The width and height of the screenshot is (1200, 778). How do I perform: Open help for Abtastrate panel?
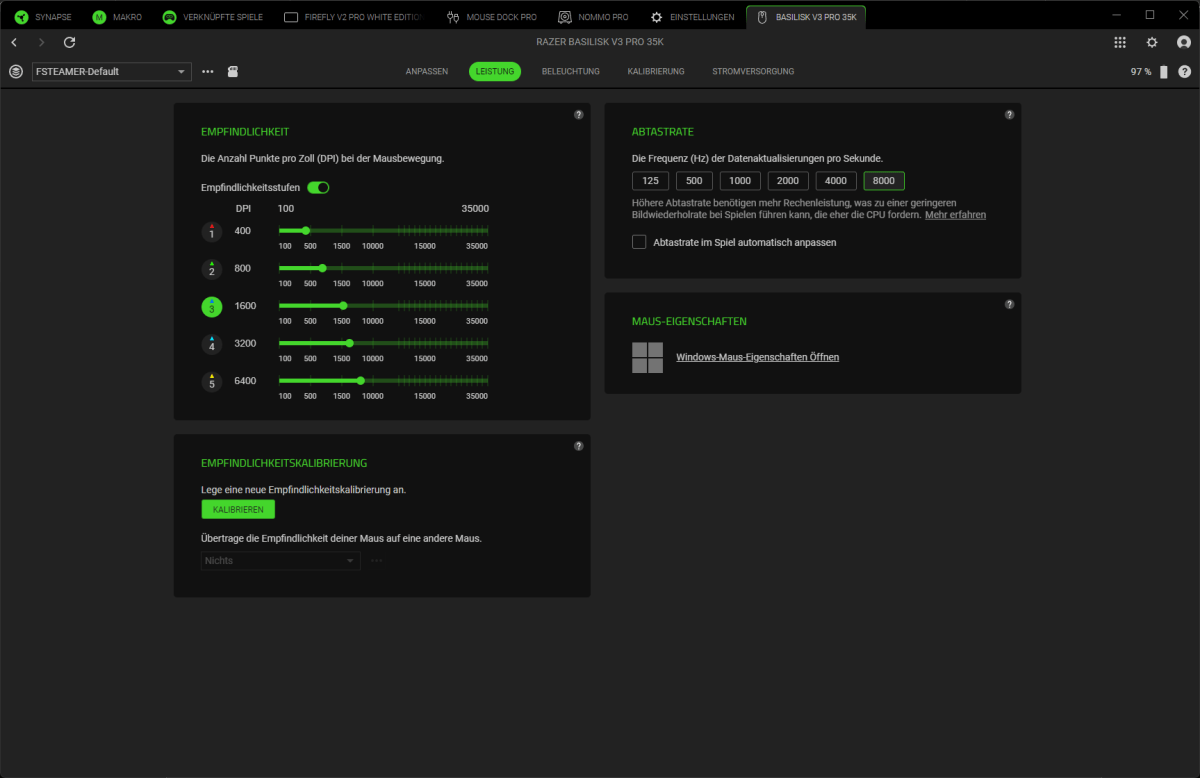[1009, 115]
